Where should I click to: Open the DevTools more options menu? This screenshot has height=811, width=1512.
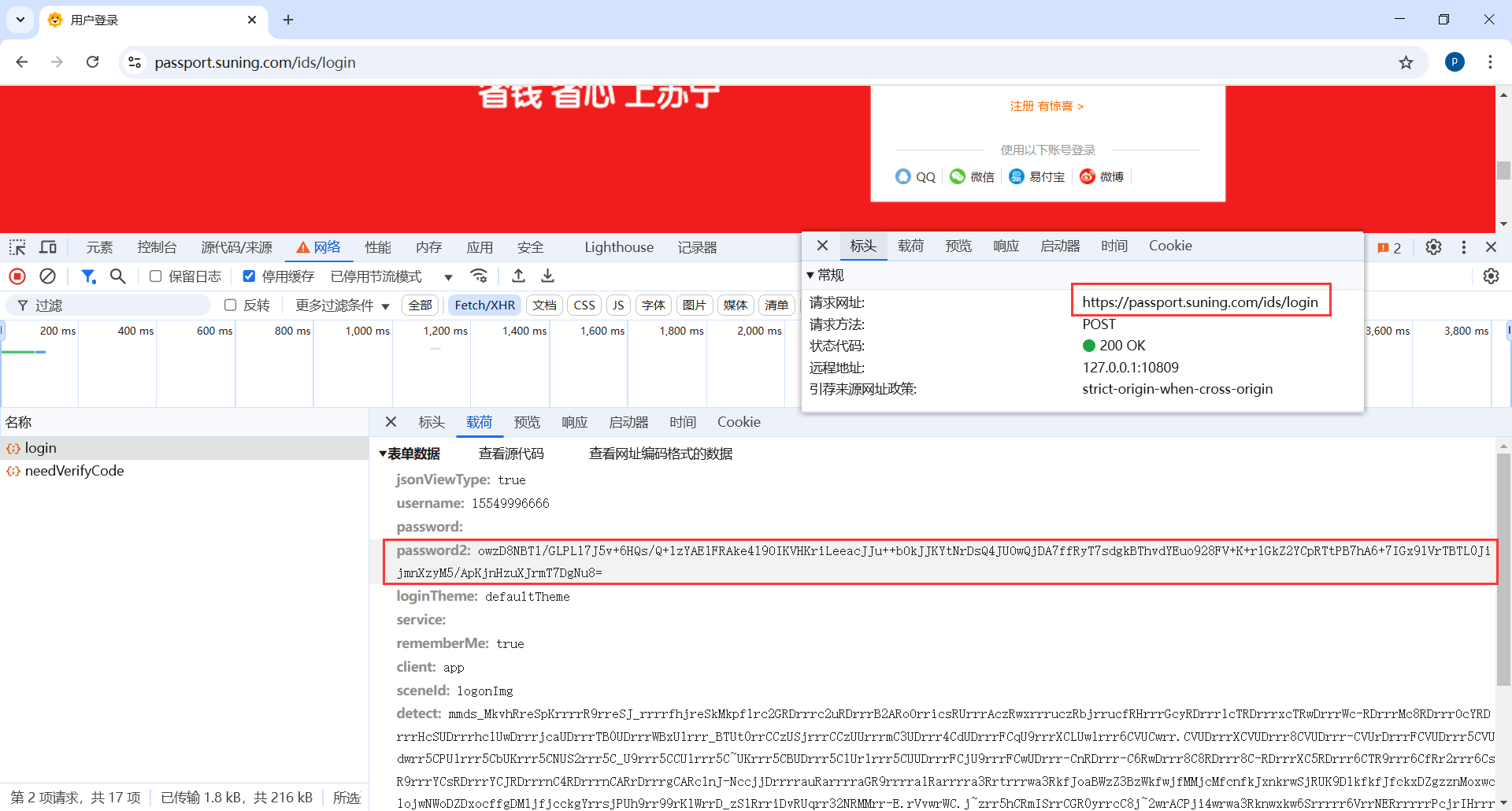point(1464,247)
